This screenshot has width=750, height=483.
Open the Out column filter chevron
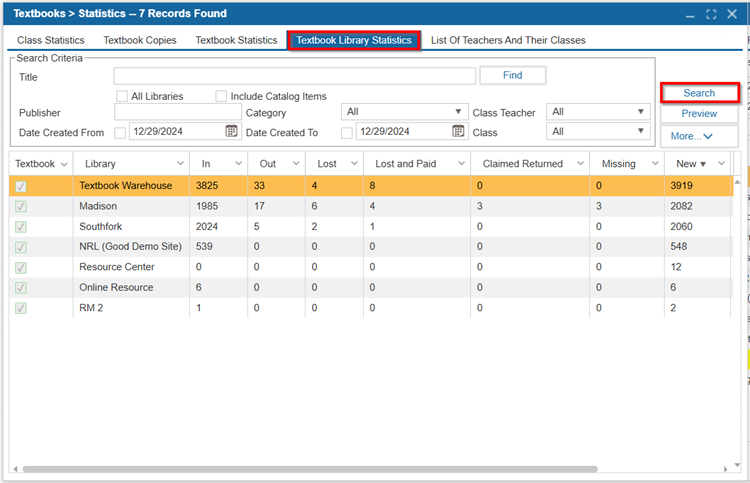point(296,164)
